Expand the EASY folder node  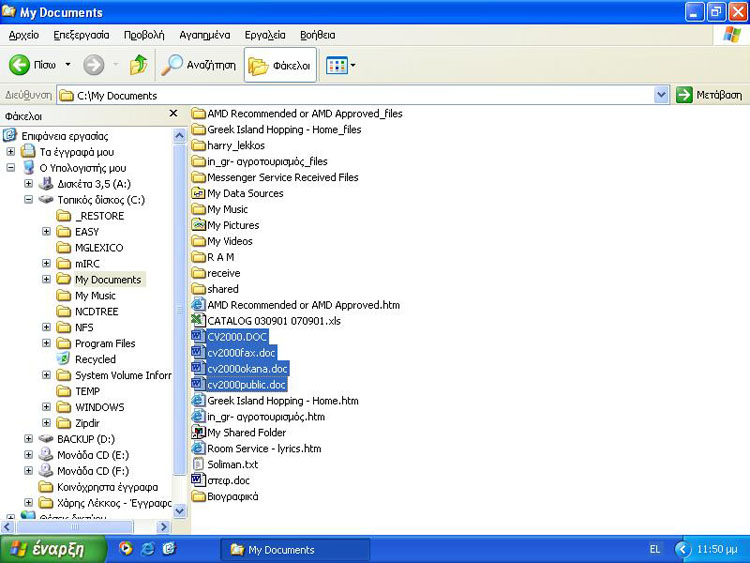coord(46,232)
